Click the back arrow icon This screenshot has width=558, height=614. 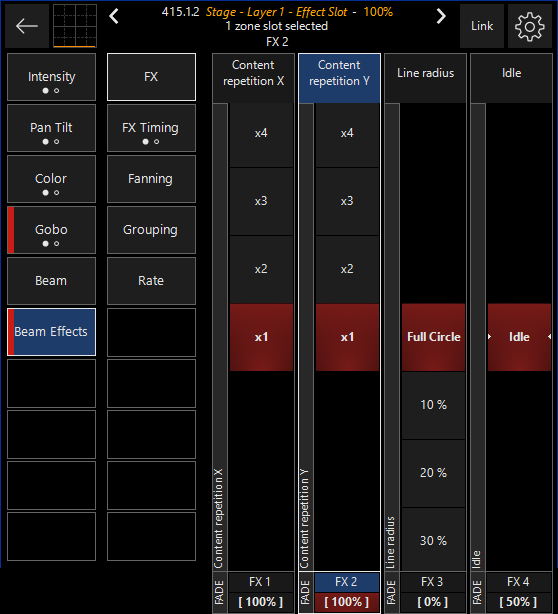pos(27,26)
